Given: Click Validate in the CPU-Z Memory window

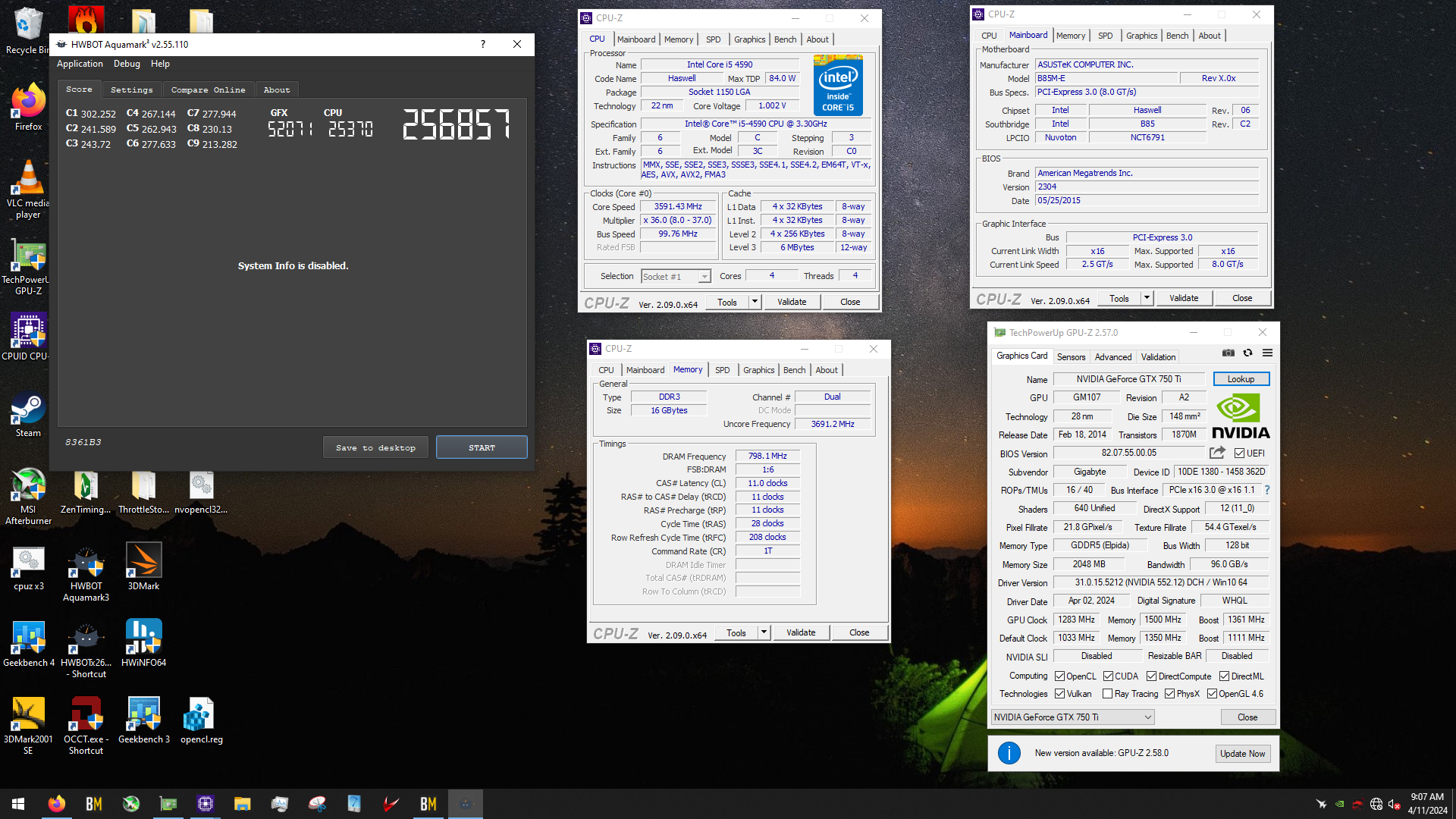Looking at the screenshot, I should 801,632.
